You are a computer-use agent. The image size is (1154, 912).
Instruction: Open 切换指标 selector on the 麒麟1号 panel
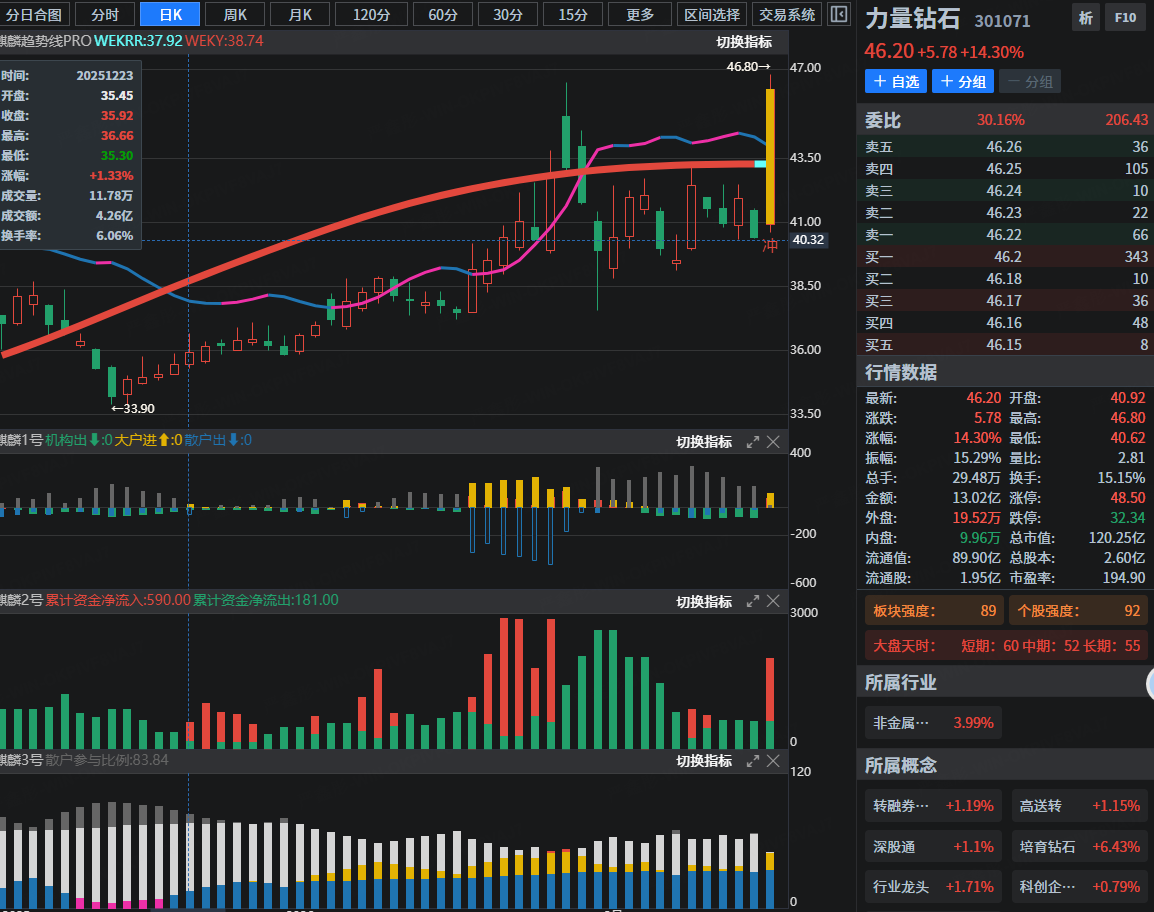click(703, 442)
